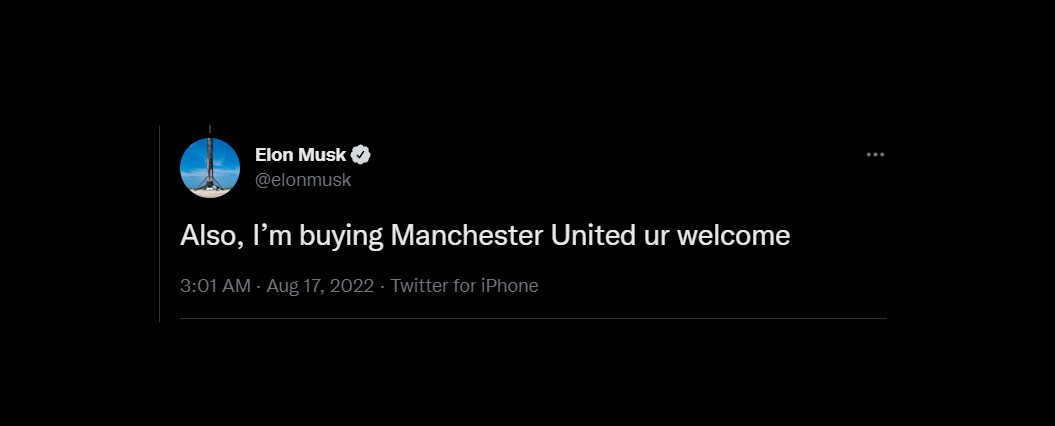Click the blue verified checkmark badge
1055x426 pixels.
(361, 155)
